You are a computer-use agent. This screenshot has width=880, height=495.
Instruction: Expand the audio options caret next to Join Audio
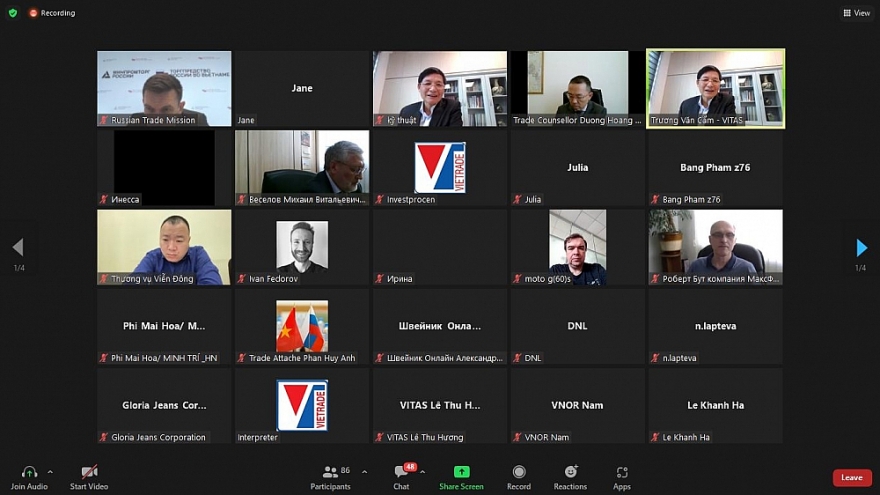(x=50, y=472)
